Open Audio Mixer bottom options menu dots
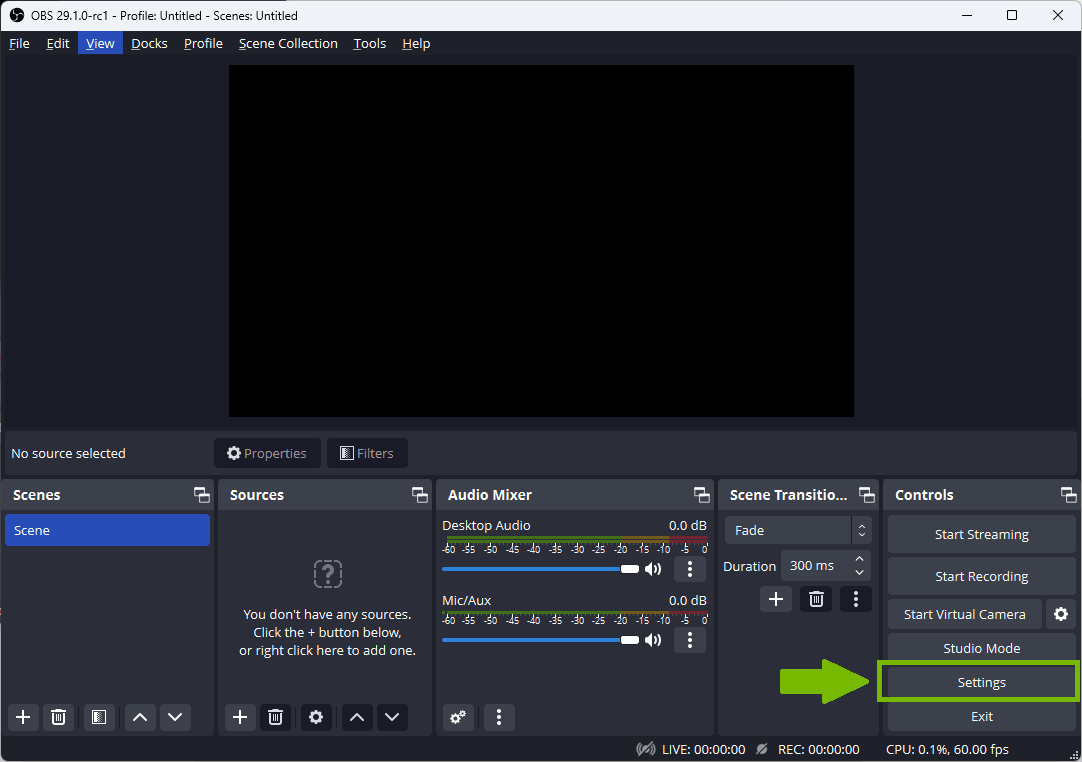Screen dimensions: 1082x762 [x=499, y=717]
